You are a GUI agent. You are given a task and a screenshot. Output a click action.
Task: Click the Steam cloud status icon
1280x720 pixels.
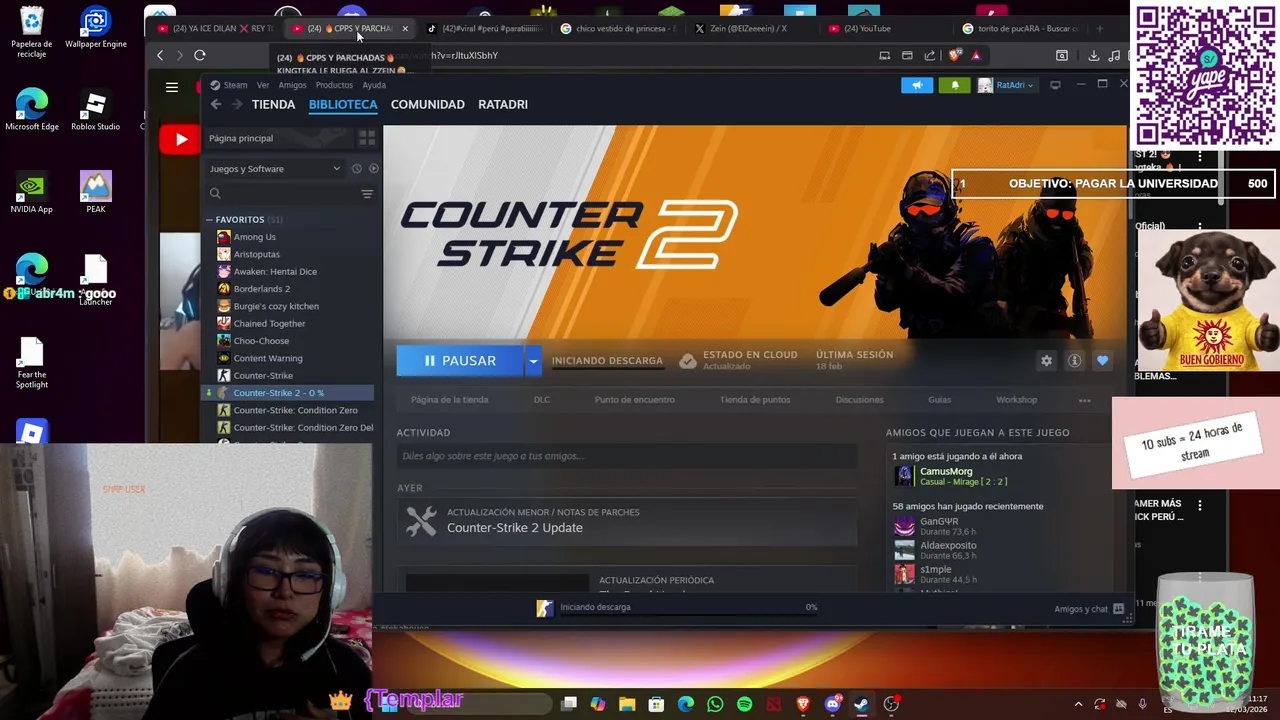click(688, 361)
